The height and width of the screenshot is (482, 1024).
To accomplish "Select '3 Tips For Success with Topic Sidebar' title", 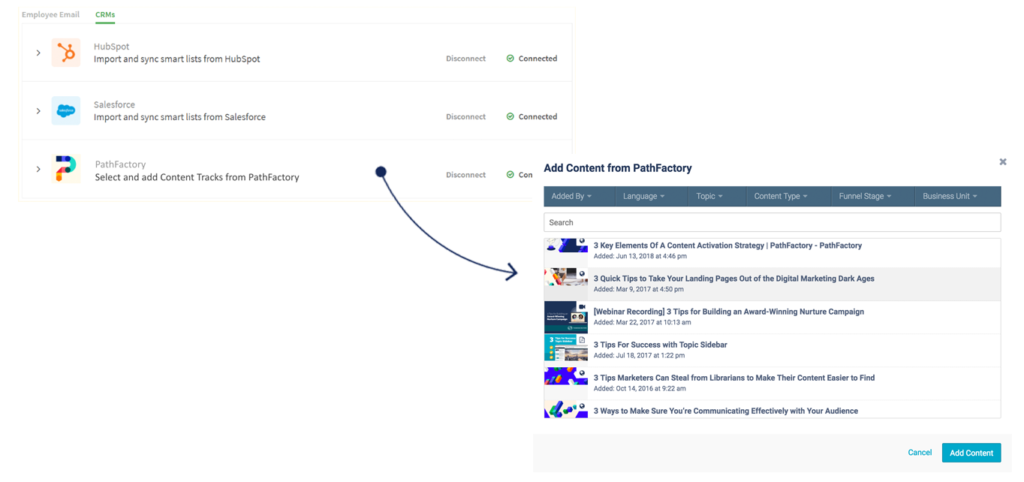I will [x=660, y=344].
